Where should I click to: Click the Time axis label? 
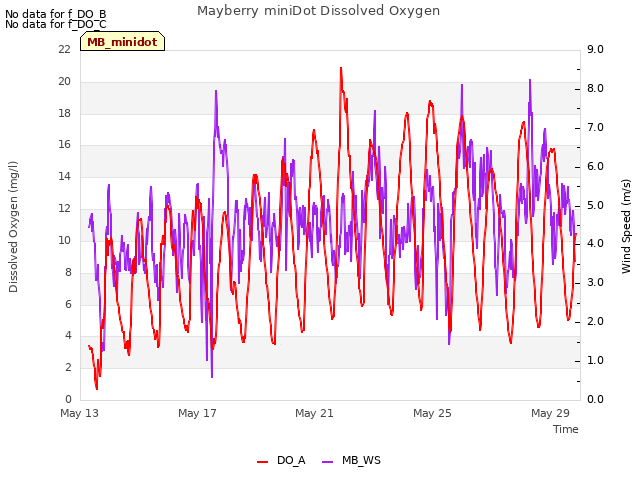tap(566, 429)
